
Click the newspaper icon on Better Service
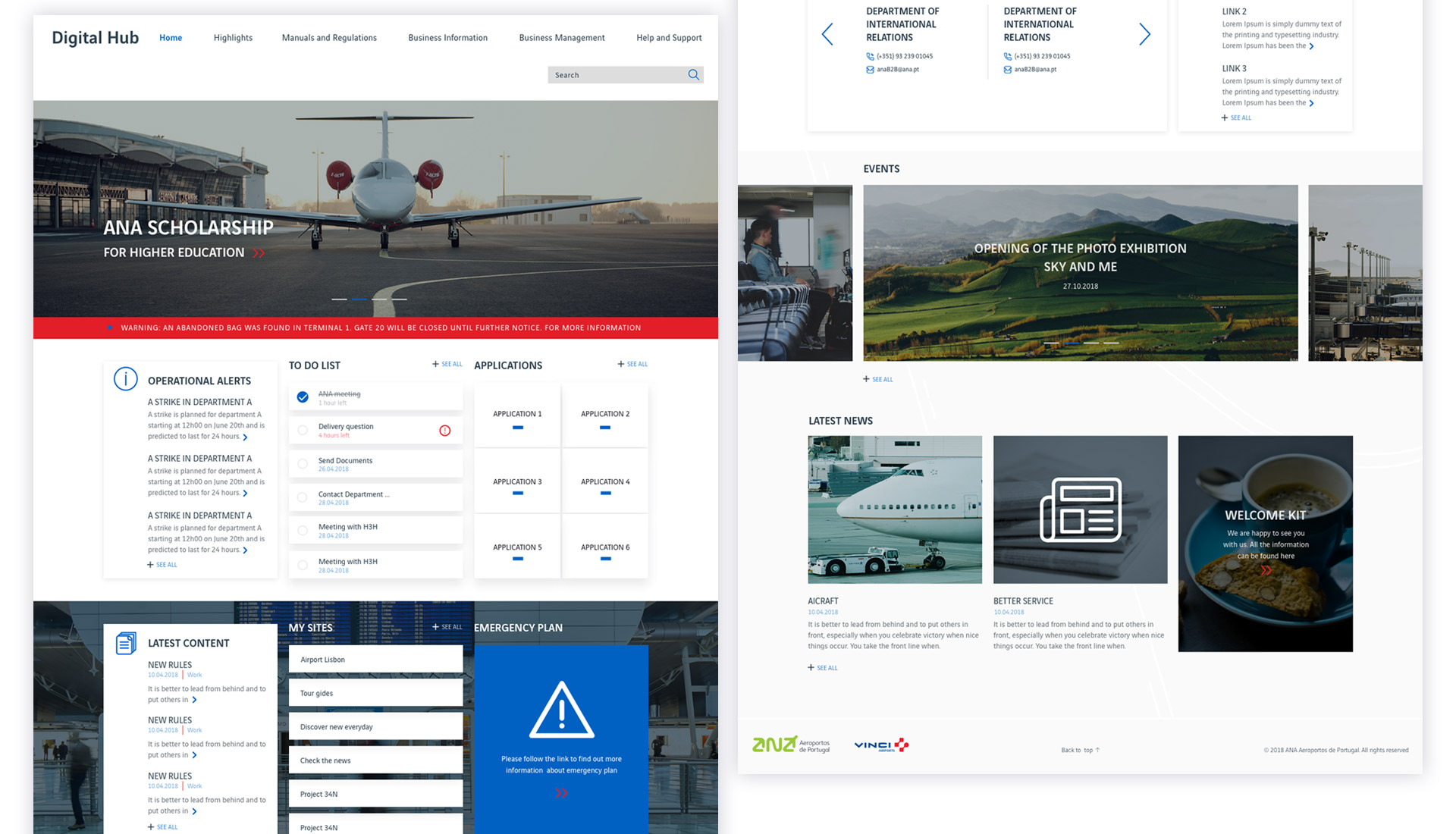tap(1080, 509)
